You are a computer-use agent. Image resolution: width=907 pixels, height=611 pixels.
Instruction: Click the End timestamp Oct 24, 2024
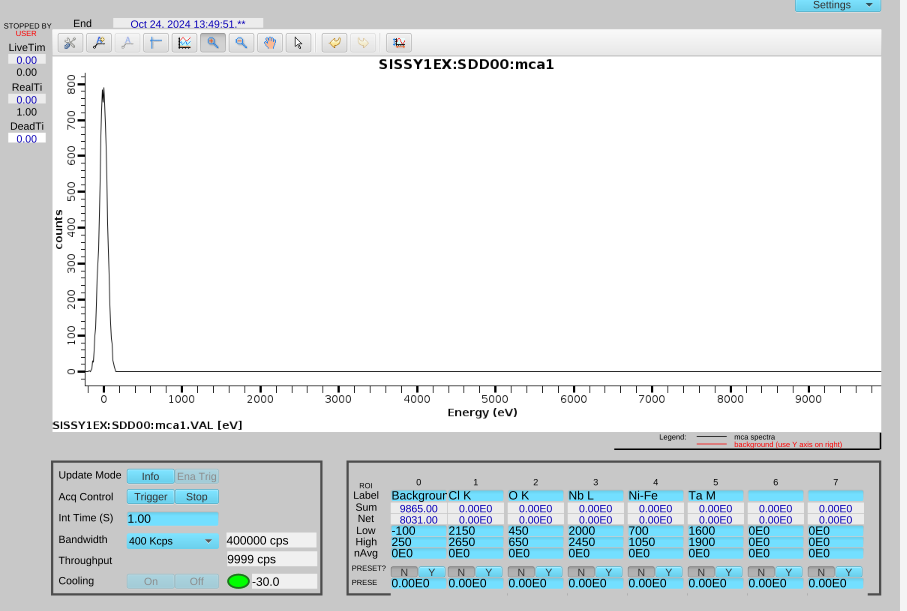[x=188, y=24]
